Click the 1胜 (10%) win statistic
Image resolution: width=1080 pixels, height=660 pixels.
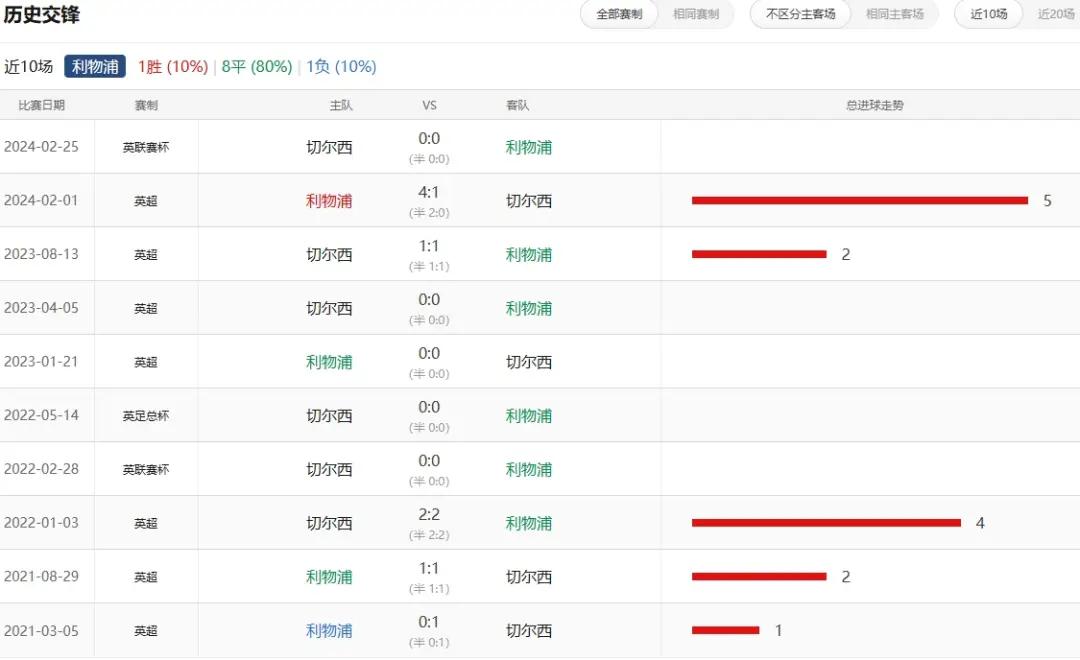point(173,66)
